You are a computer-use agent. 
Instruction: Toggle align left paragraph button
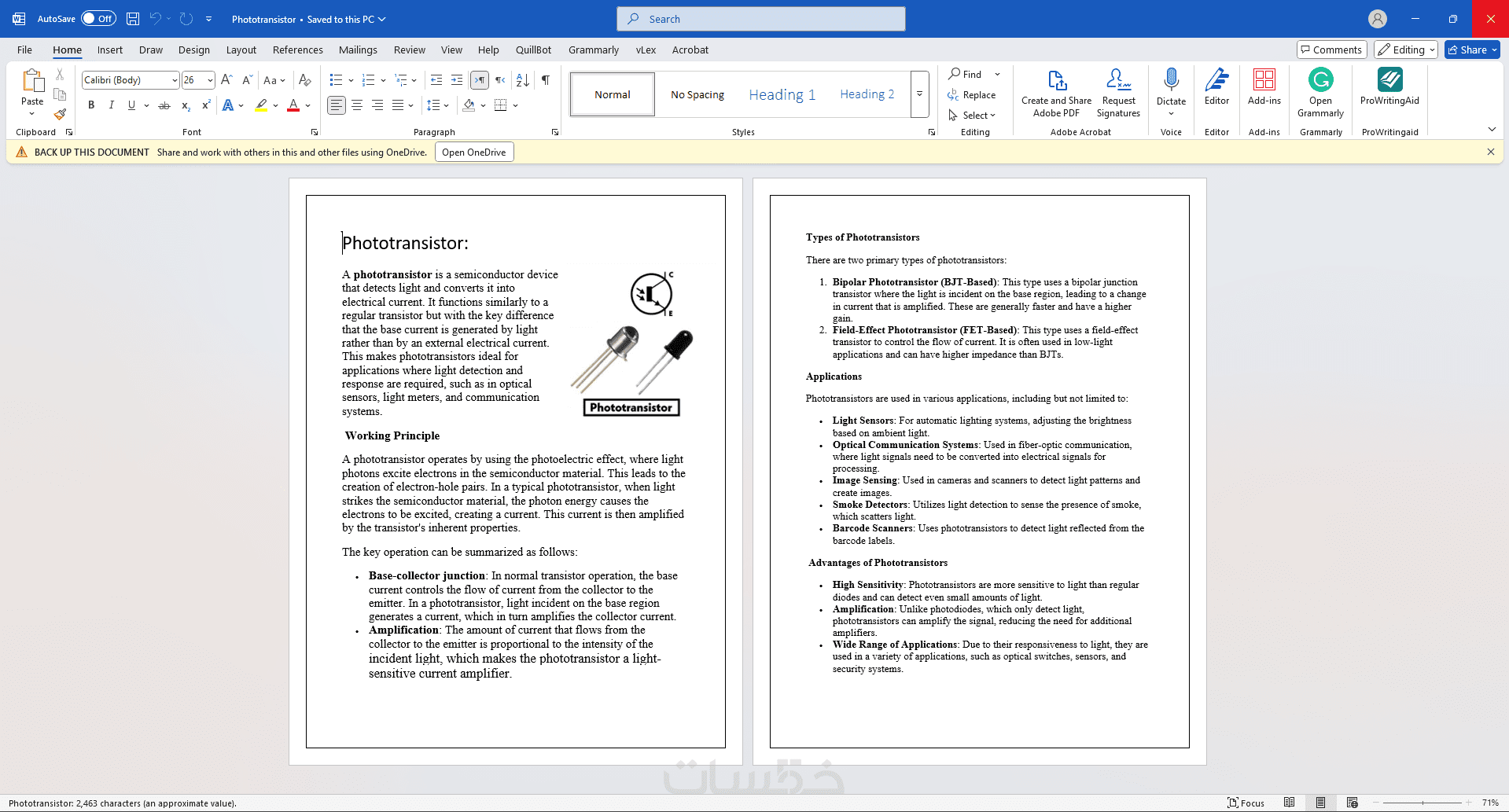pos(337,105)
